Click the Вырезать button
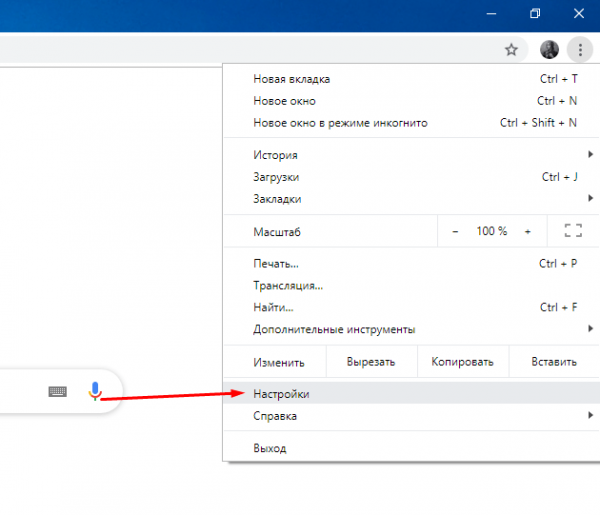The image size is (600, 515). pyautogui.click(x=371, y=362)
